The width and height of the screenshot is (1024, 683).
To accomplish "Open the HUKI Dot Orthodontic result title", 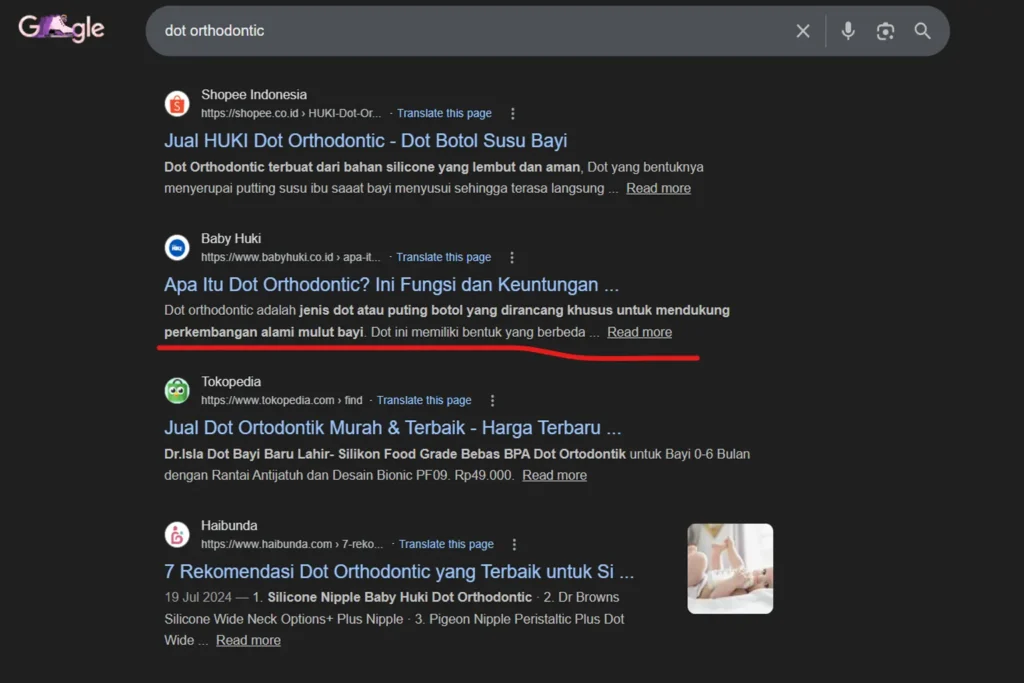I will [365, 141].
